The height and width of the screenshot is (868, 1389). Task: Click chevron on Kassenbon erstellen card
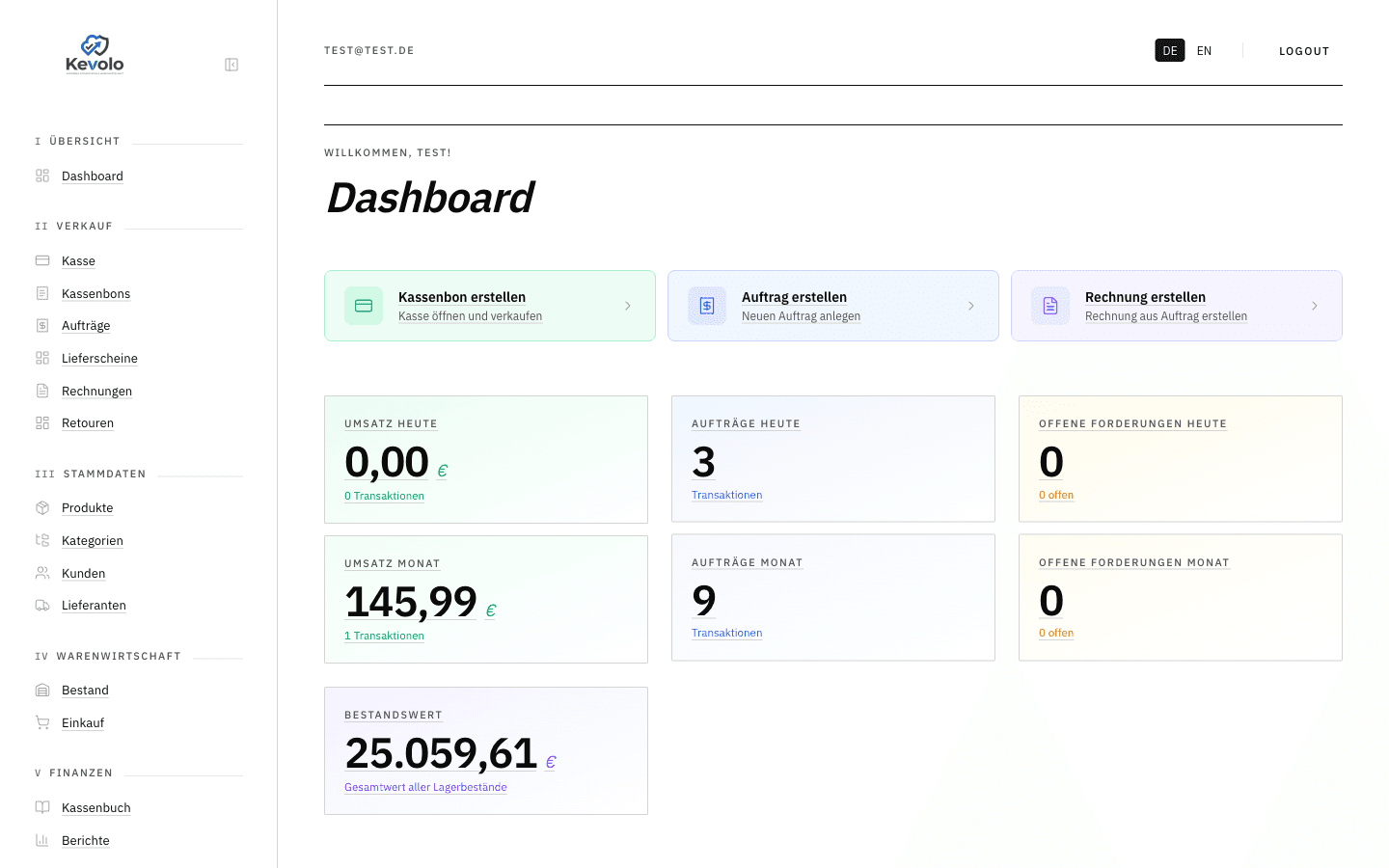(628, 306)
